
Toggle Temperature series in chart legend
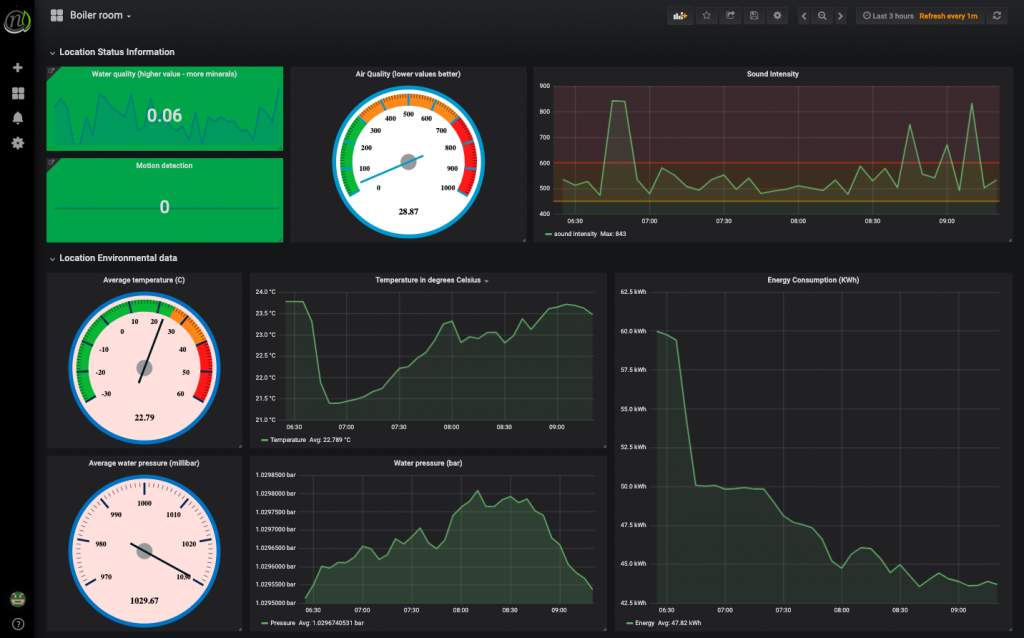(x=287, y=439)
